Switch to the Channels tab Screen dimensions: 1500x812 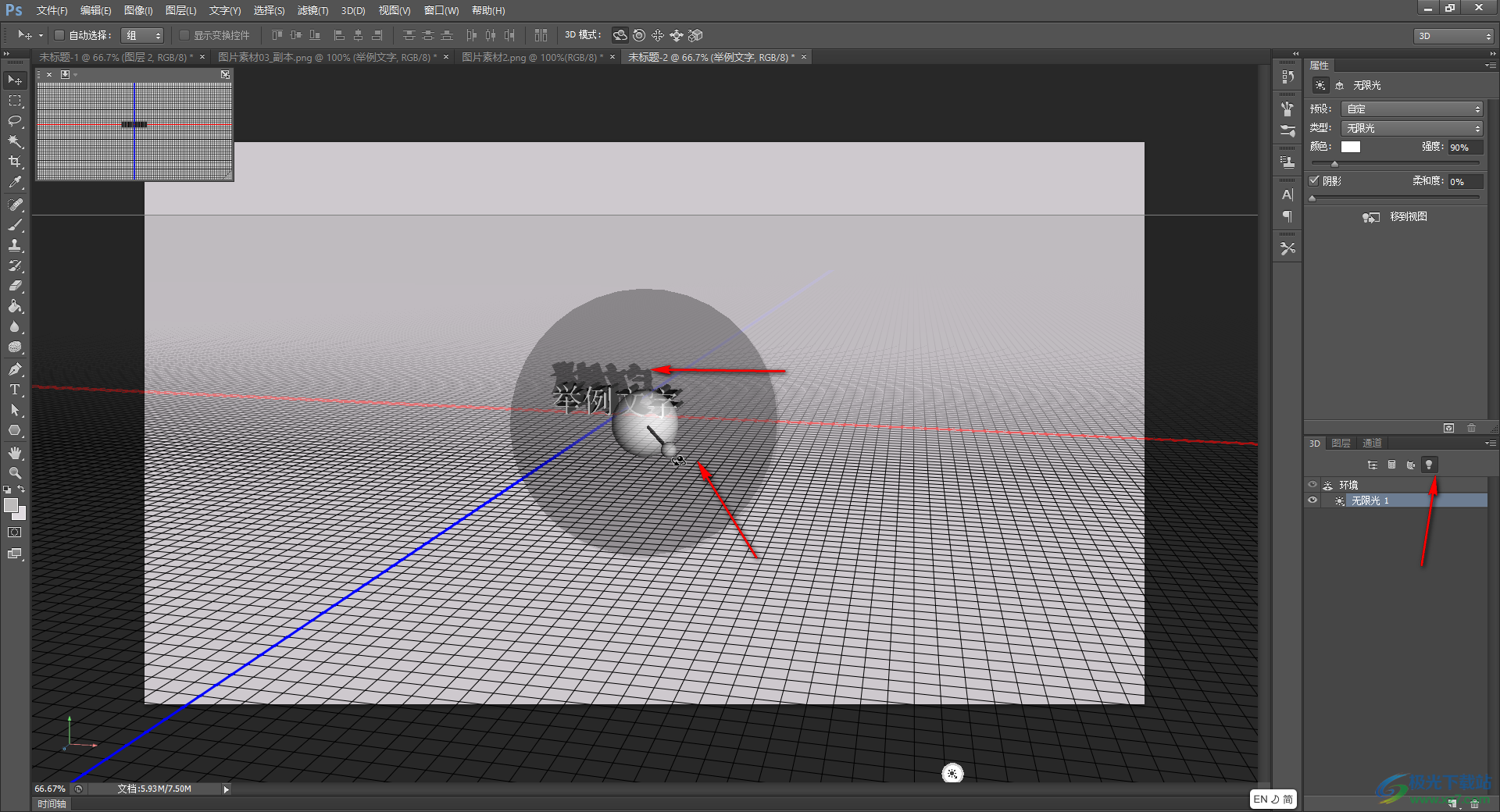pos(1372,443)
